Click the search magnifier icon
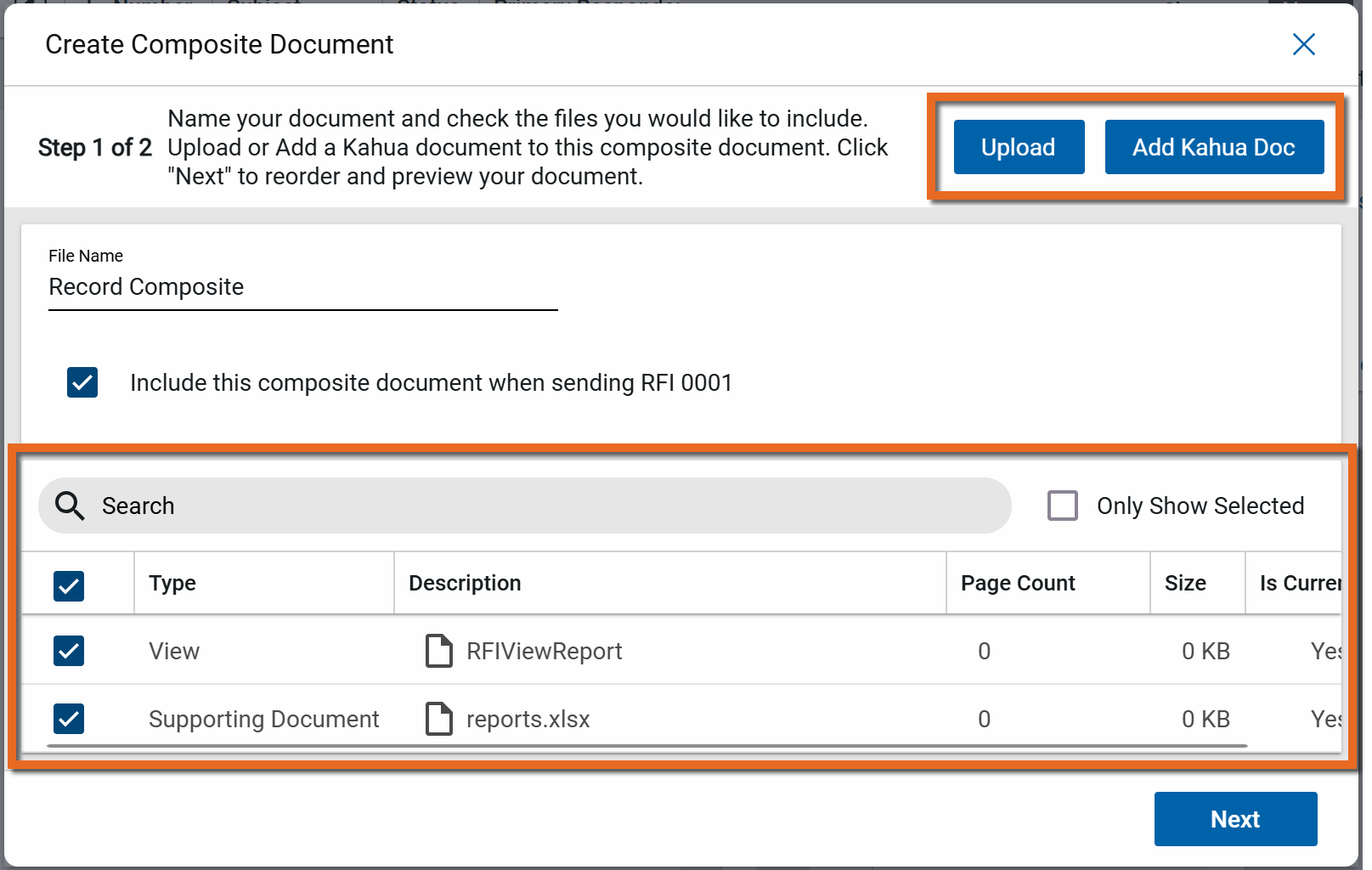The image size is (1372, 870). pyautogui.click(x=70, y=506)
